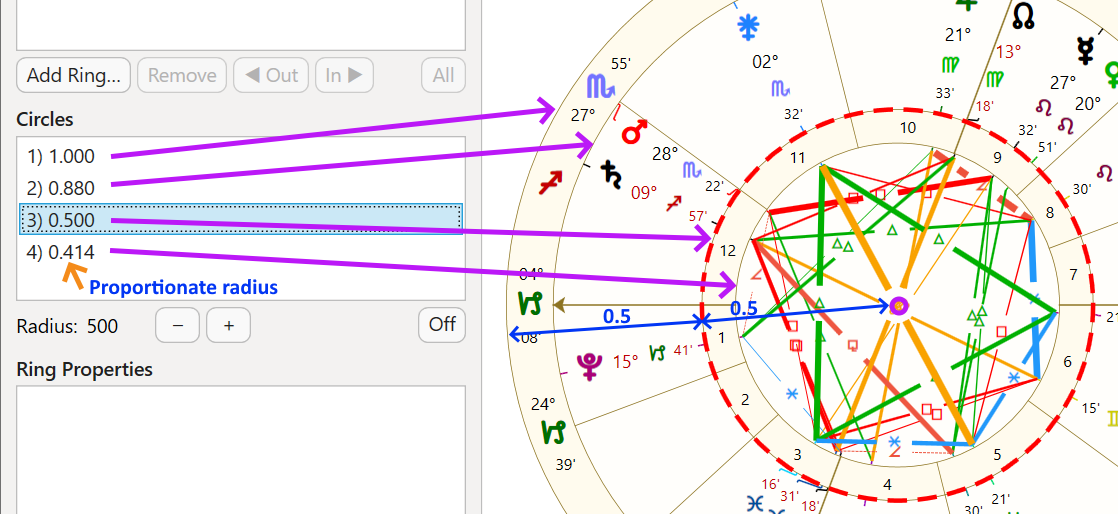Select circle 4) 0.414 in the list
Screen dimensions: 1118x514
point(241,252)
